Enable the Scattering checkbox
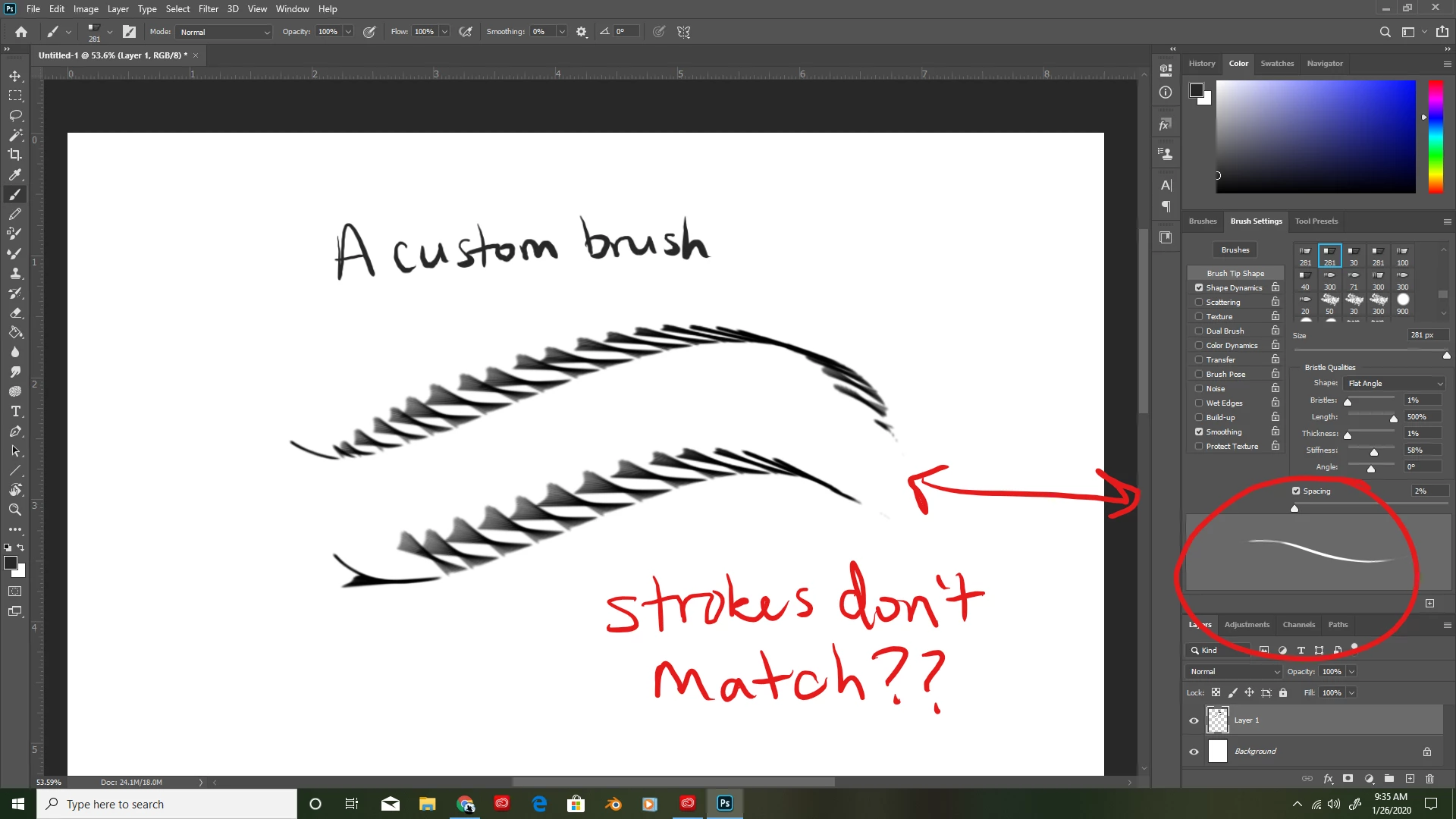 [x=1199, y=302]
